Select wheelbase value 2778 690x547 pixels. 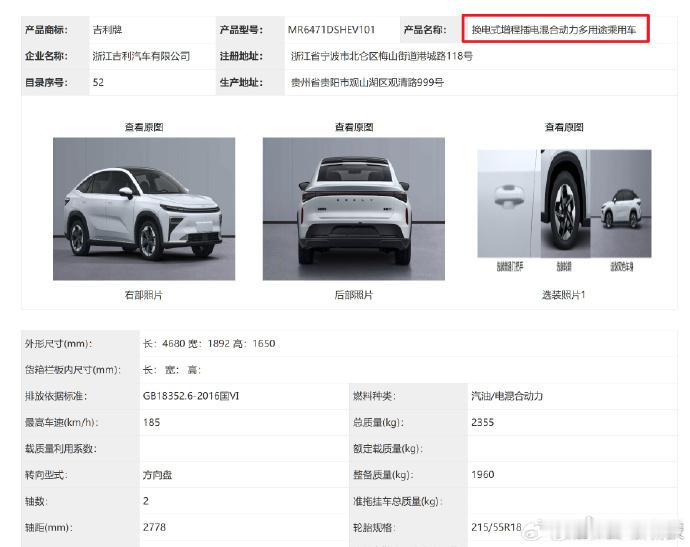[154, 527]
